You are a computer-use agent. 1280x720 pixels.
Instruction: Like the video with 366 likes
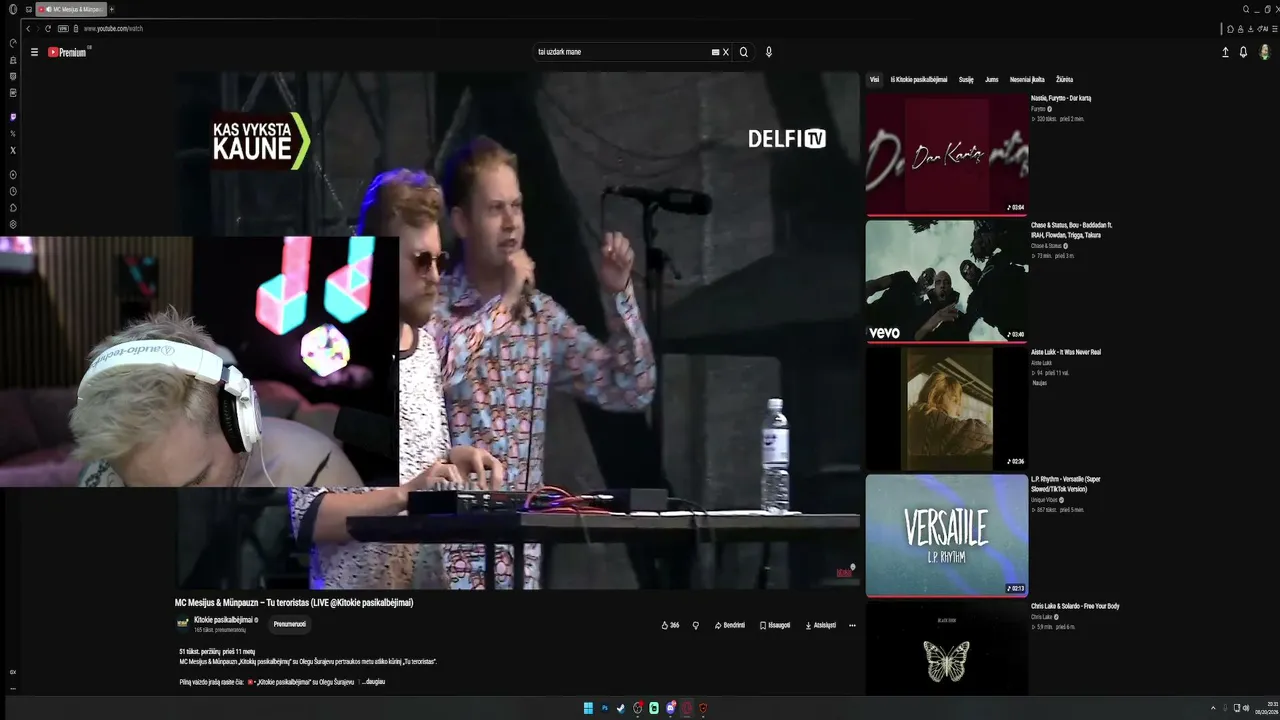(670, 625)
